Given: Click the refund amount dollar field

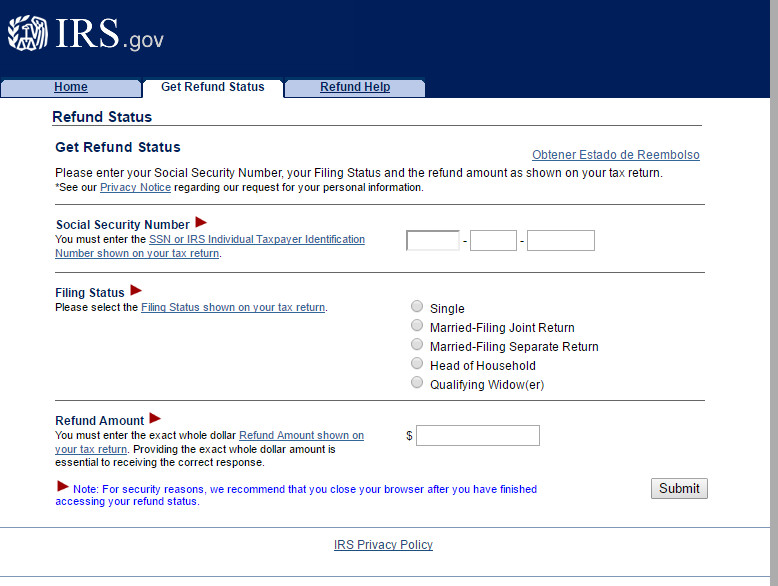Looking at the screenshot, I should [x=478, y=436].
